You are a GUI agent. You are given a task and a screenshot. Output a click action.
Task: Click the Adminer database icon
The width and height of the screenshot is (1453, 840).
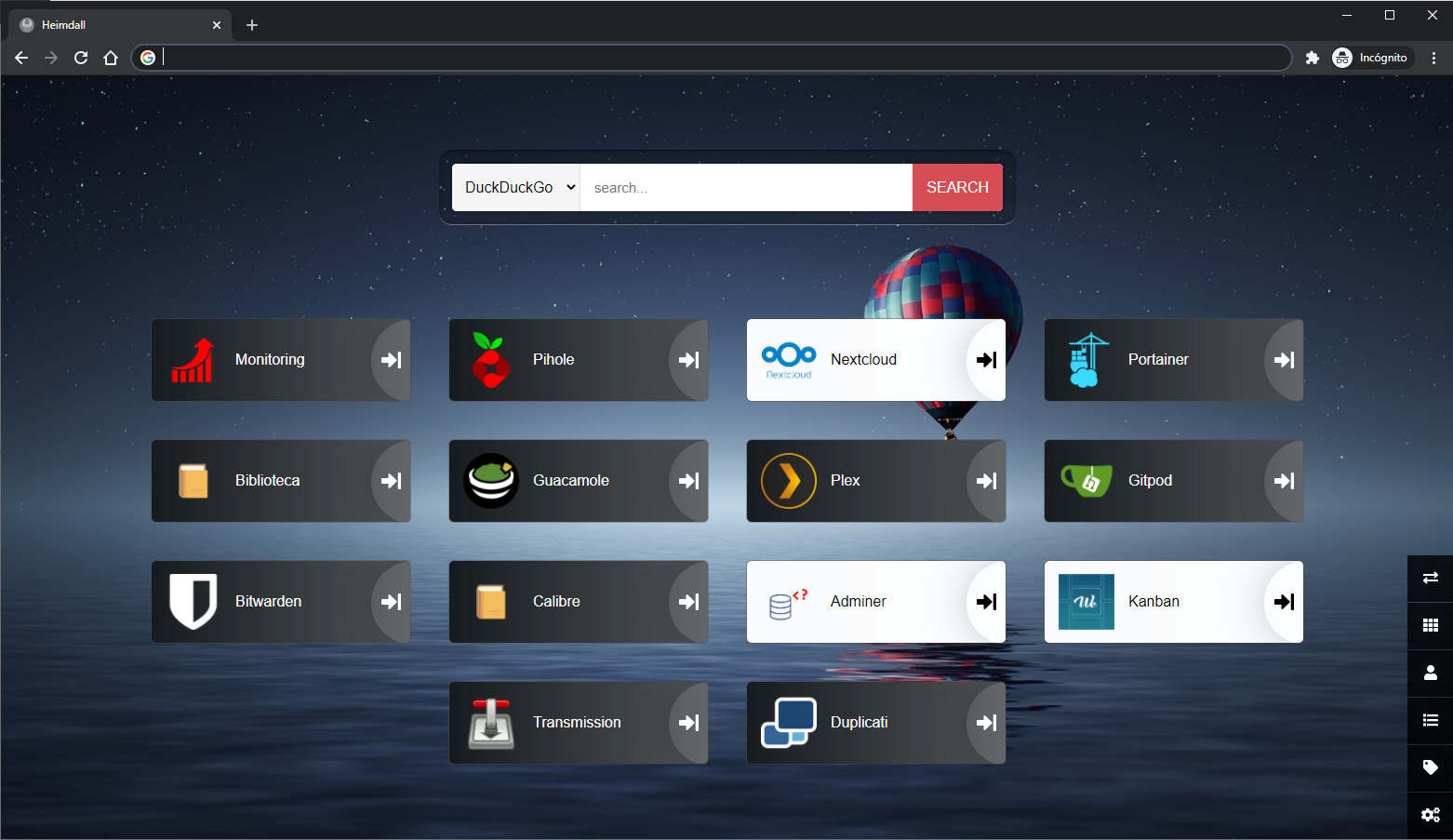tap(788, 604)
